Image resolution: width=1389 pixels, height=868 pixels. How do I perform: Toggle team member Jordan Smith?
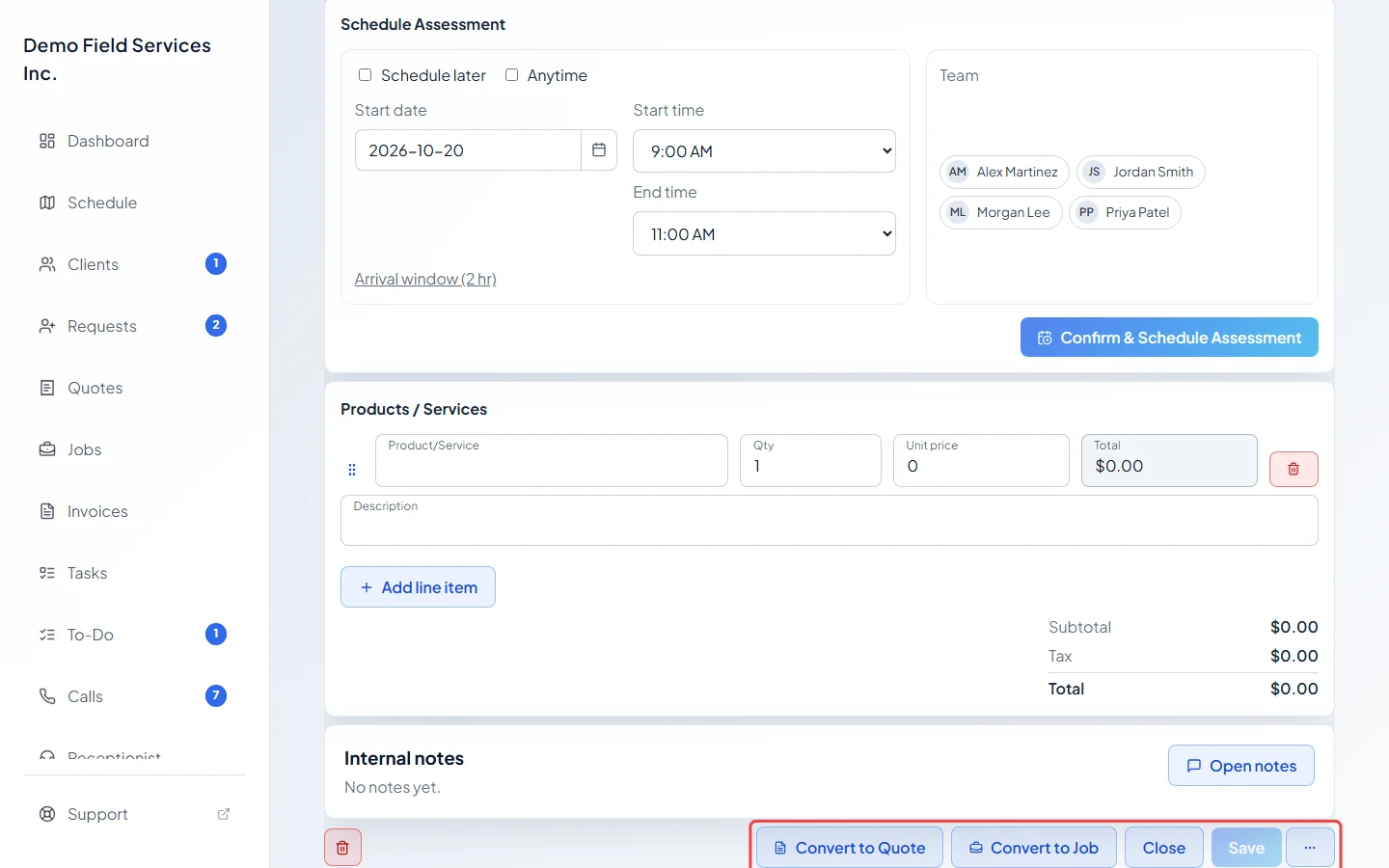[x=1141, y=172]
